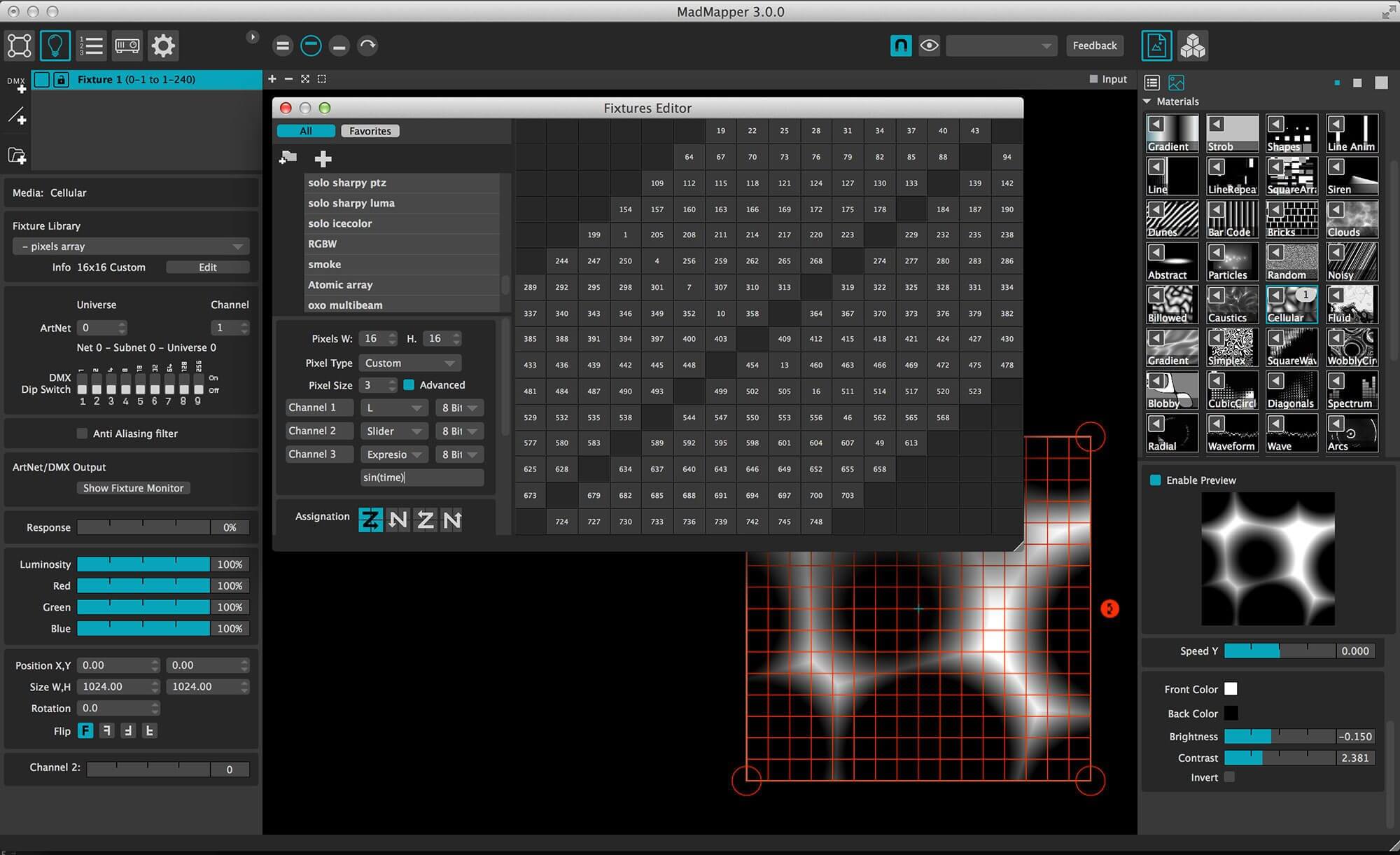The image size is (1400, 855).
Task: Adjust the Contrast slider
Action: coord(1279,758)
